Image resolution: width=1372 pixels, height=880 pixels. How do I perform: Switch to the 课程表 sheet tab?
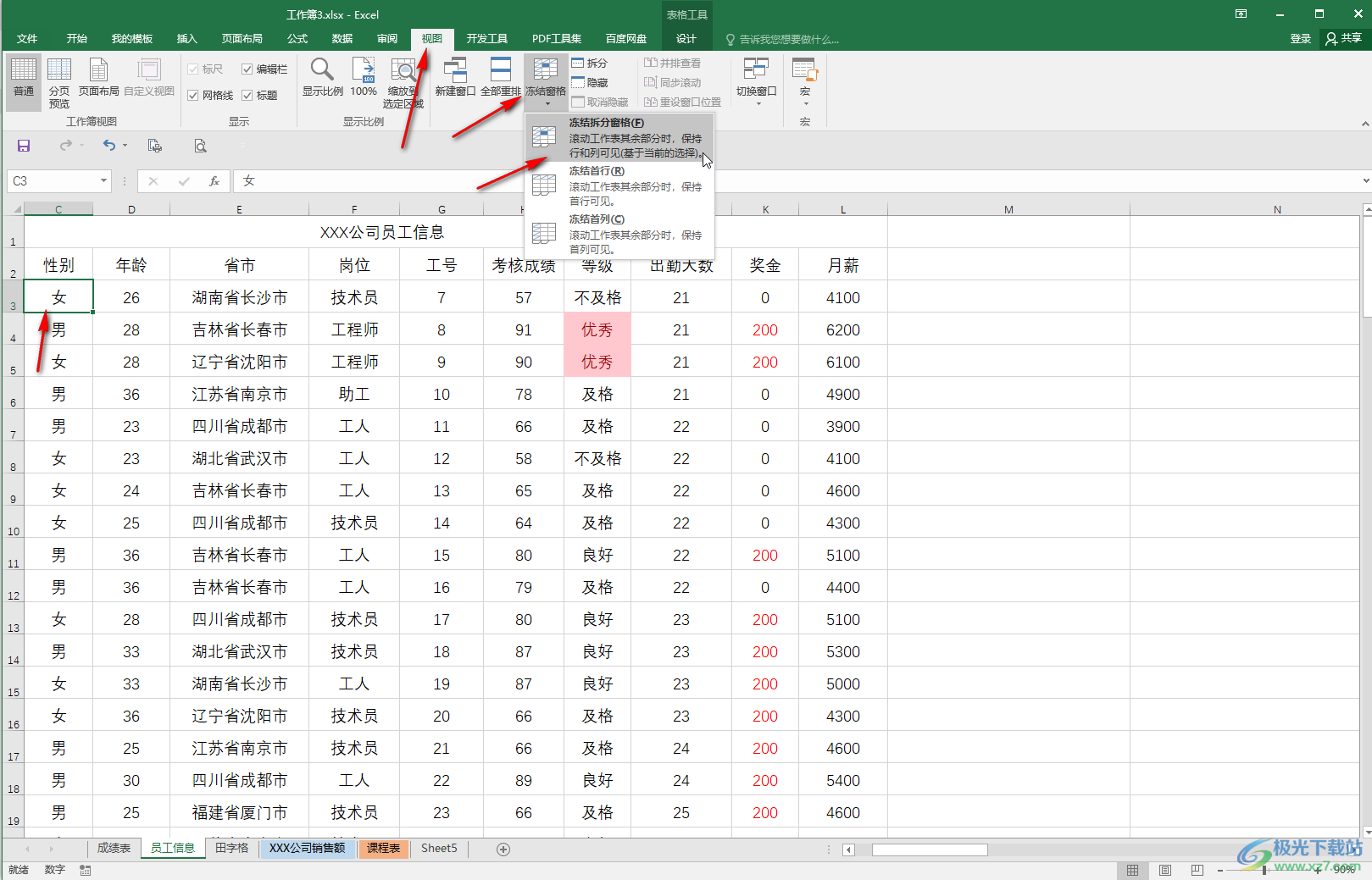[384, 849]
